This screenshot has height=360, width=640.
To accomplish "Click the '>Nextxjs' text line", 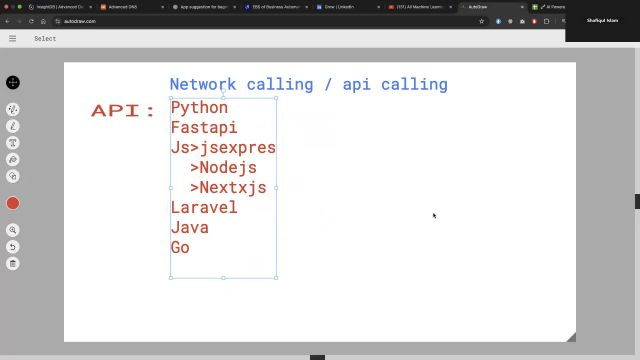I will pyautogui.click(x=228, y=188).
